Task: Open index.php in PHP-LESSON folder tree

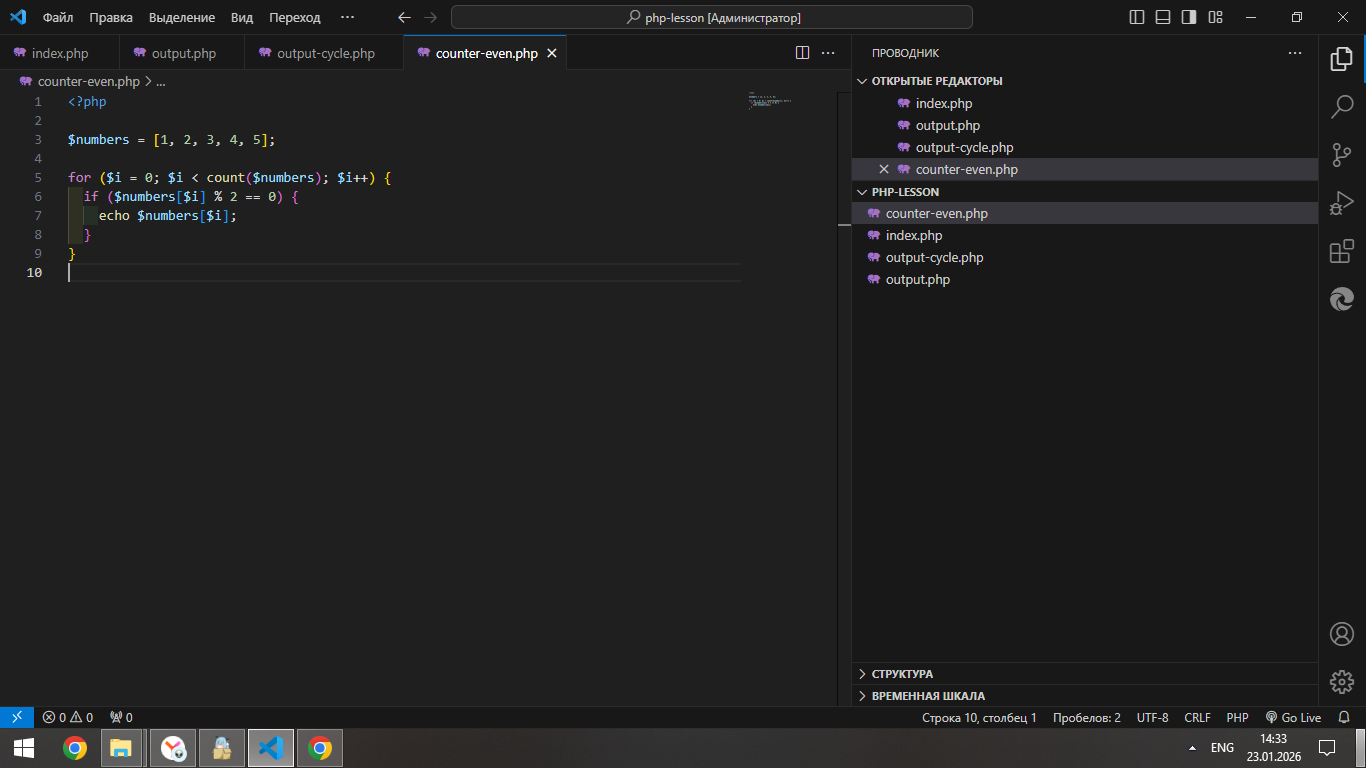Action: point(913,236)
